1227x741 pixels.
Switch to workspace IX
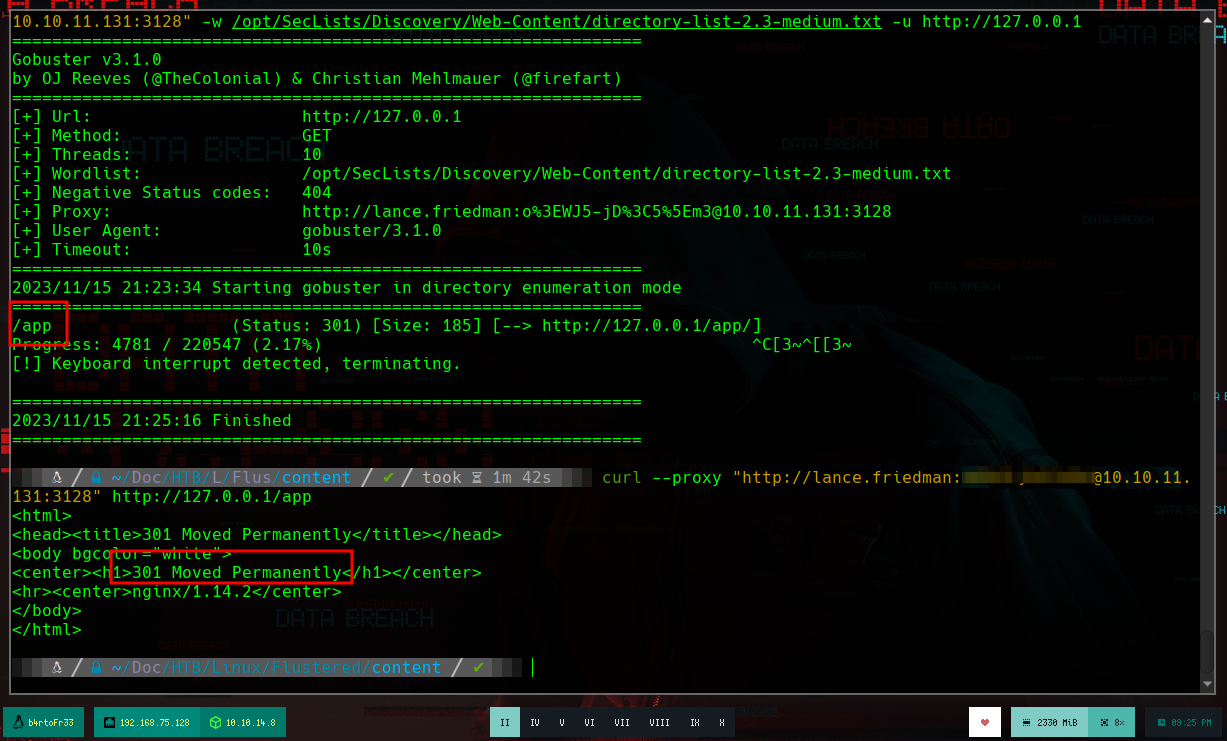(695, 722)
